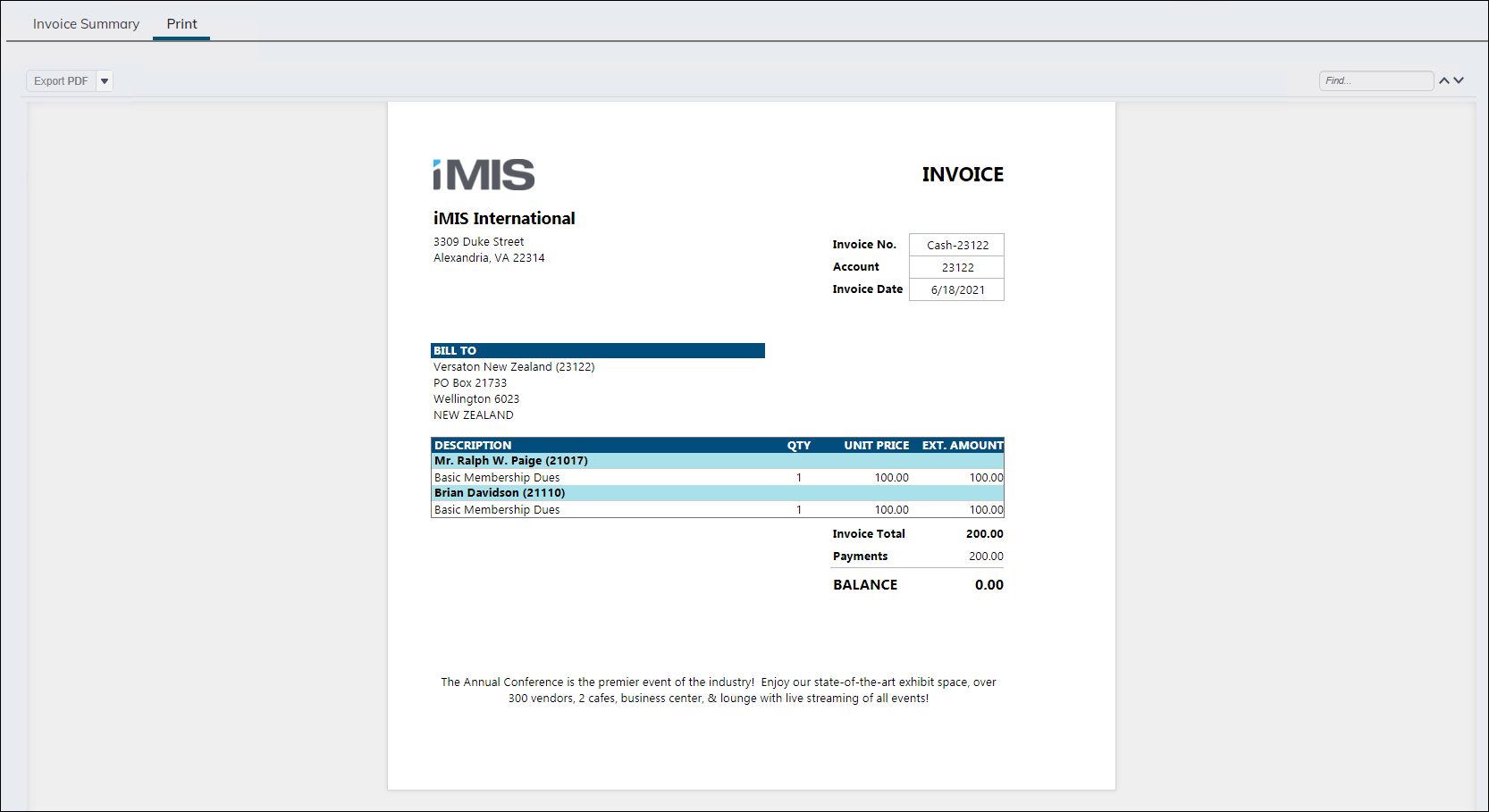
Task: Click the balance value 0.00
Action: tap(988, 585)
